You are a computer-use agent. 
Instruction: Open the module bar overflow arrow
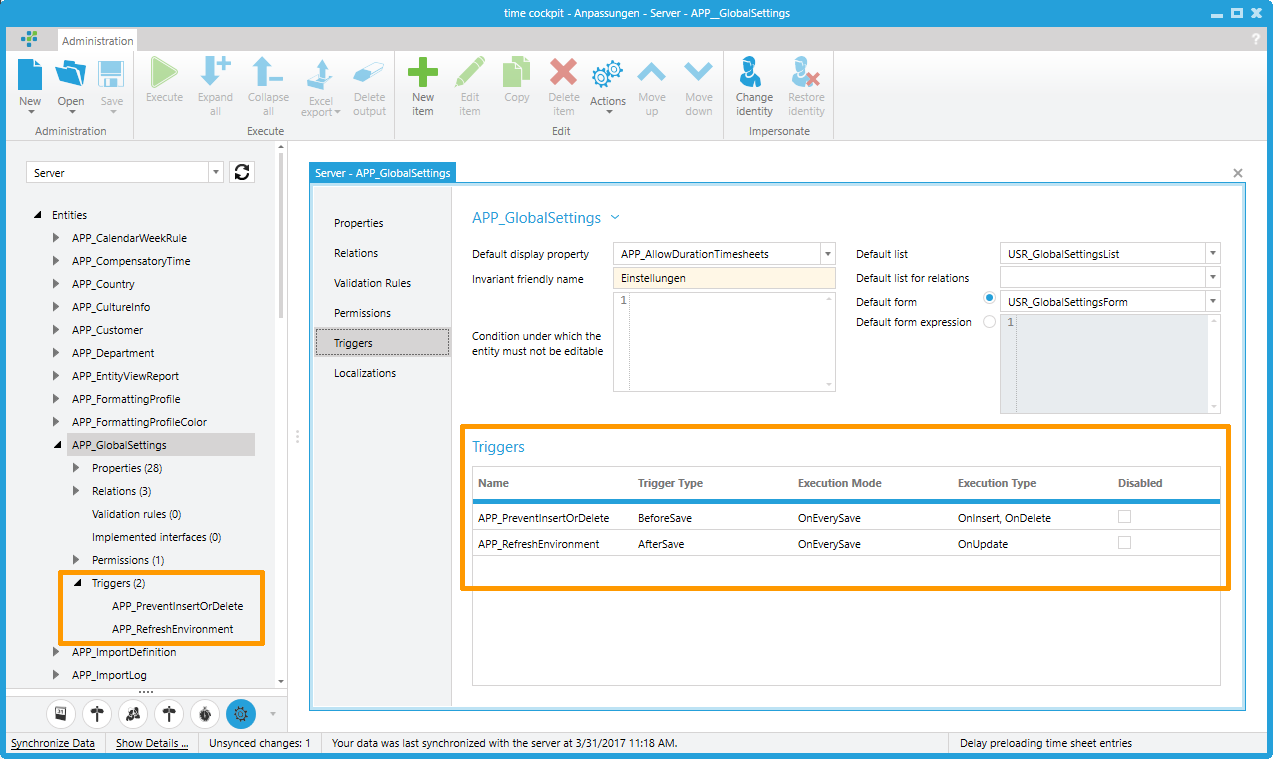[x=272, y=714]
